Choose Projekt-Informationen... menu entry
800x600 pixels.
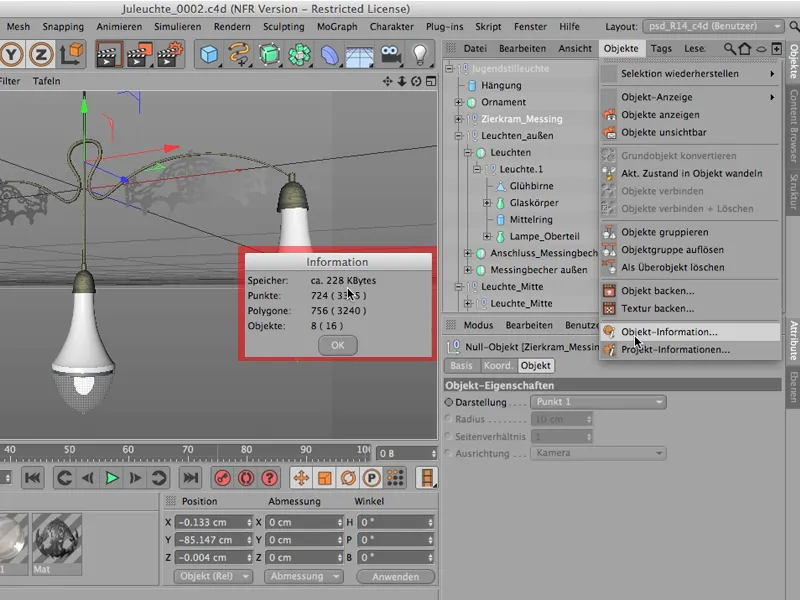[690, 350]
